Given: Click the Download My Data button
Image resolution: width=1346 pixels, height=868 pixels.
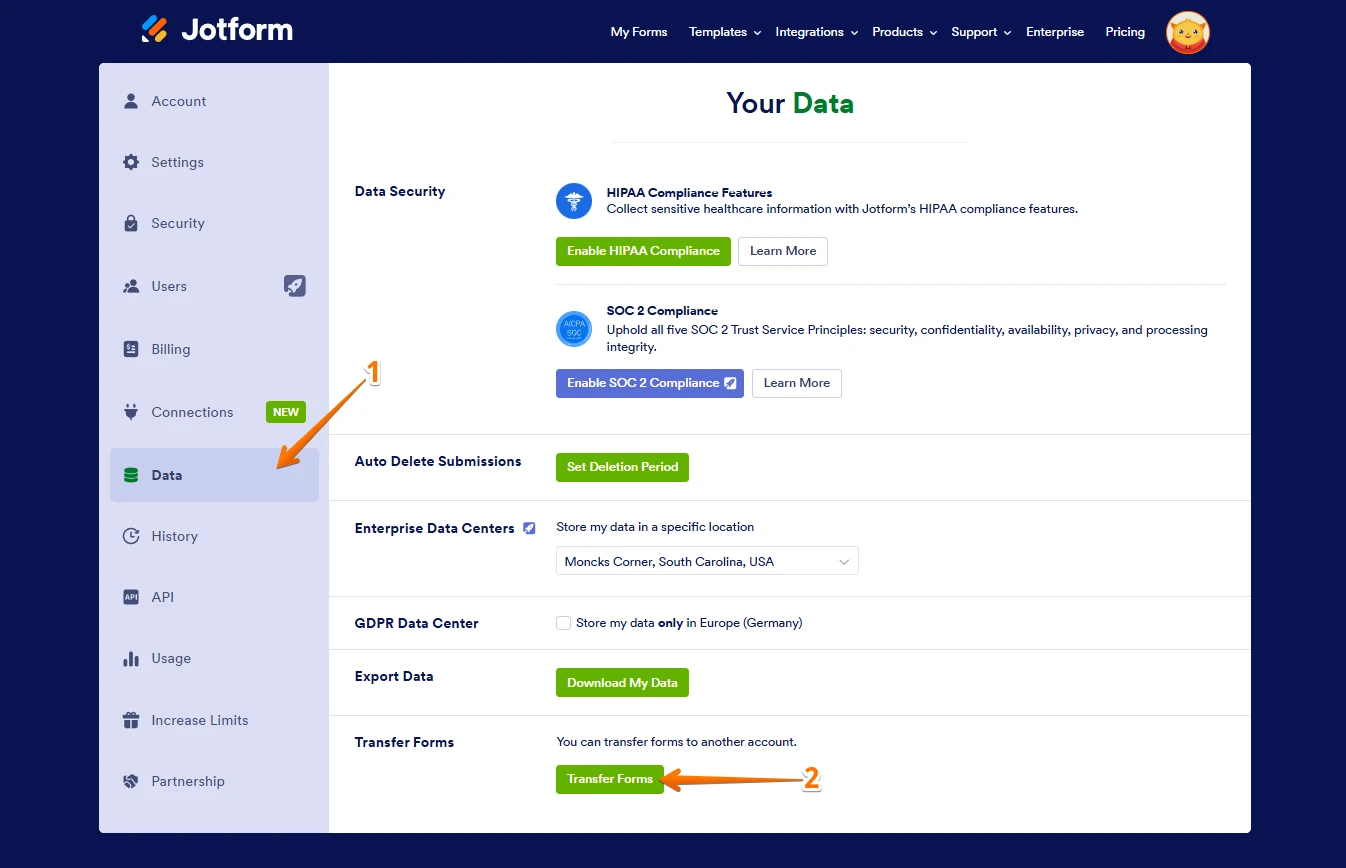Looking at the screenshot, I should 622,683.
